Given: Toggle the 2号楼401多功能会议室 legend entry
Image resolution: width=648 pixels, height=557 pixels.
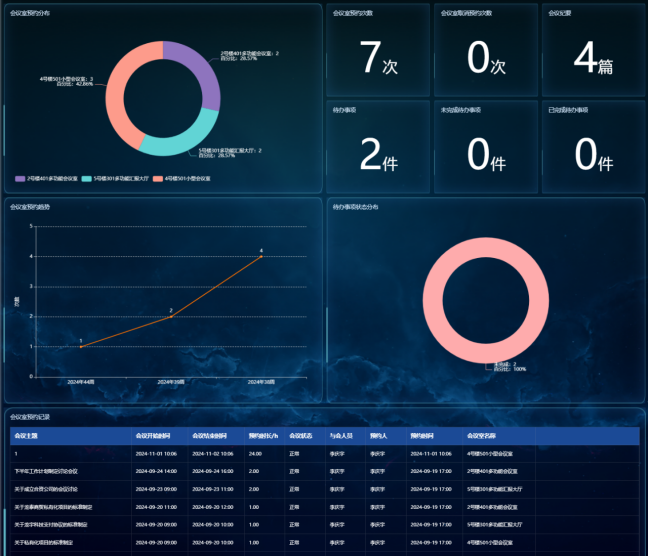Looking at the screenshot, I should (x=47, y=178).
